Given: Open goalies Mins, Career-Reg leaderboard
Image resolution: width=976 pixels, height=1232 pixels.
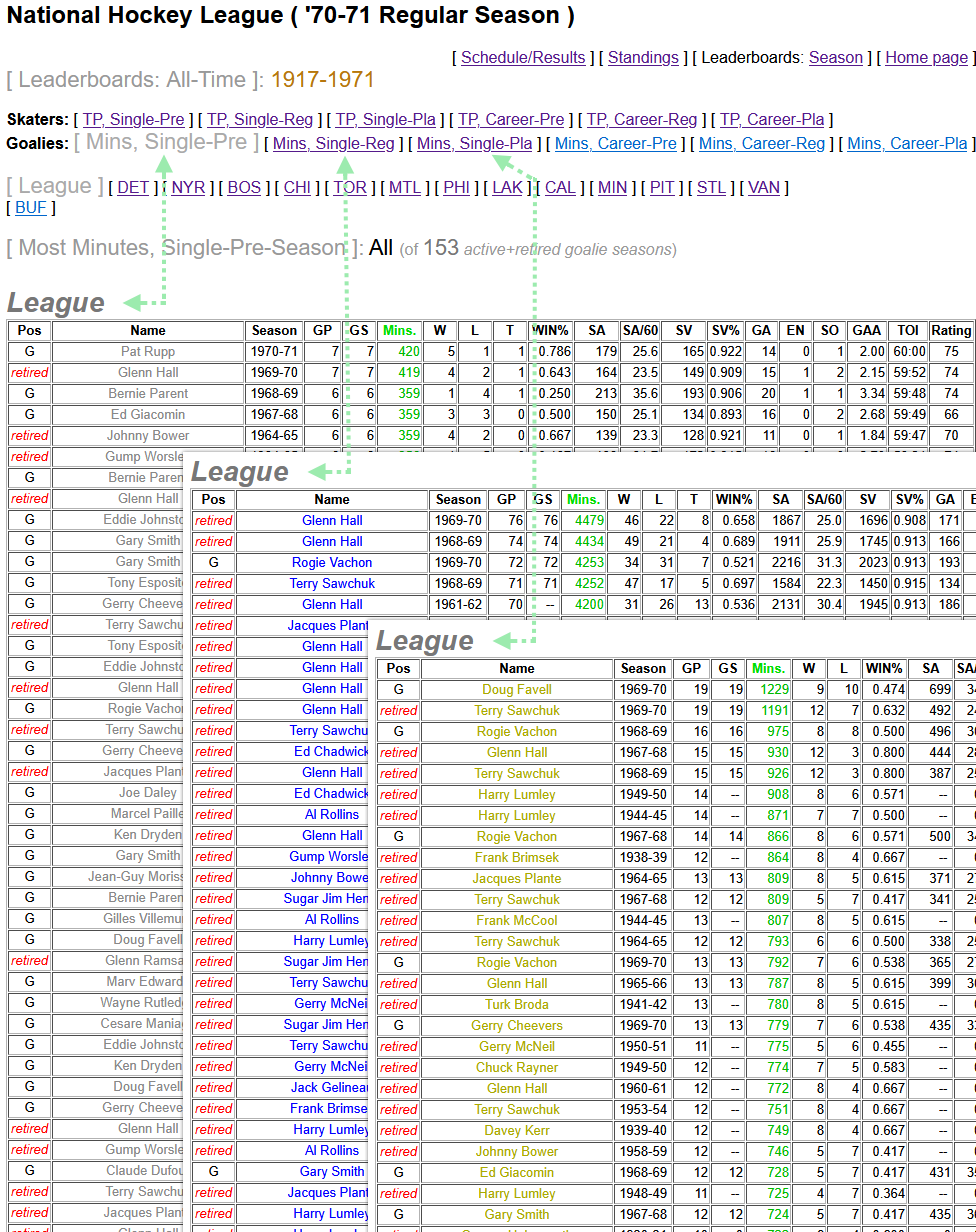Looking at the screenshot, I should point(762,144).
